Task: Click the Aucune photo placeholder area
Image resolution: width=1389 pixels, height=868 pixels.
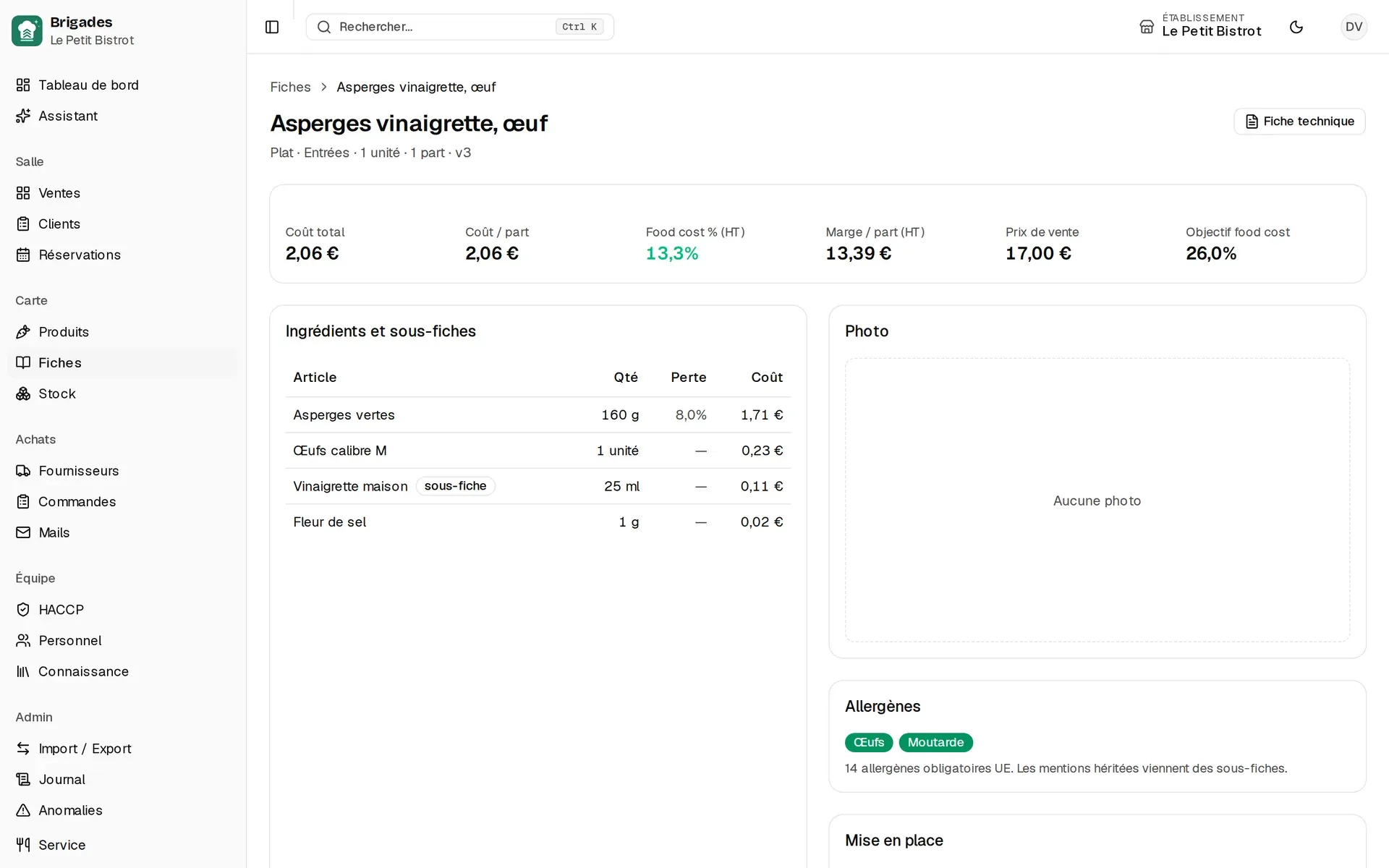Action: point(1097,501)
